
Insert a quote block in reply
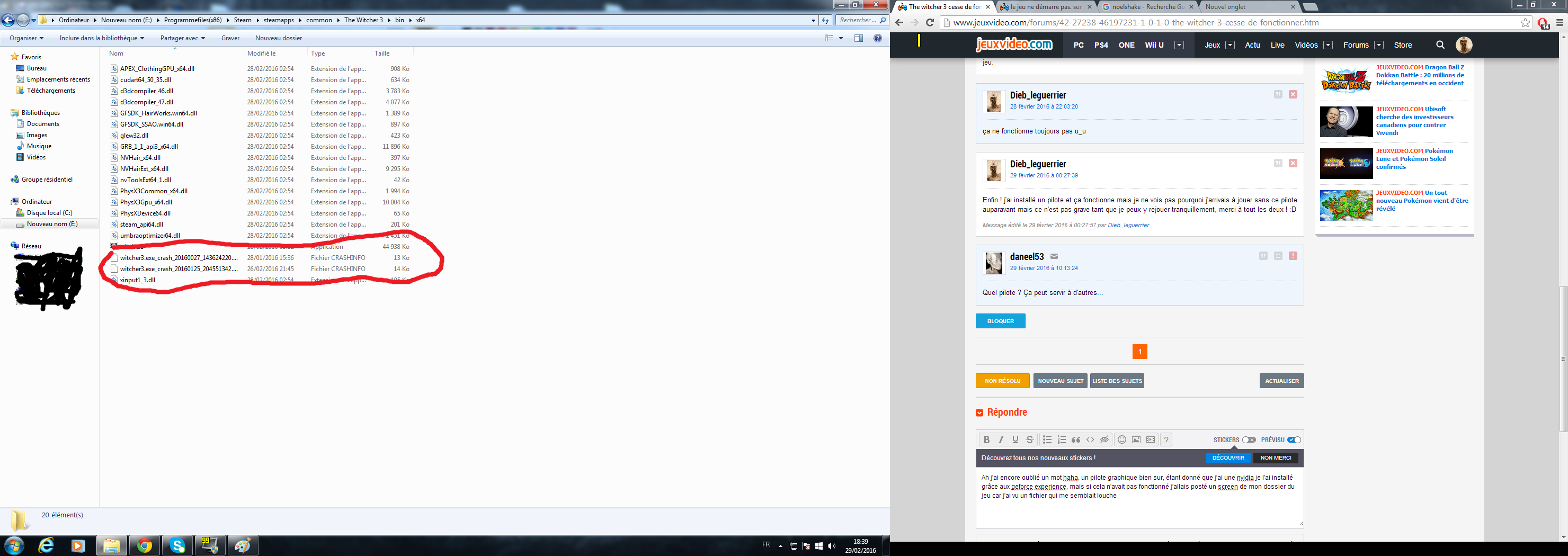(x=1076, y=440)
